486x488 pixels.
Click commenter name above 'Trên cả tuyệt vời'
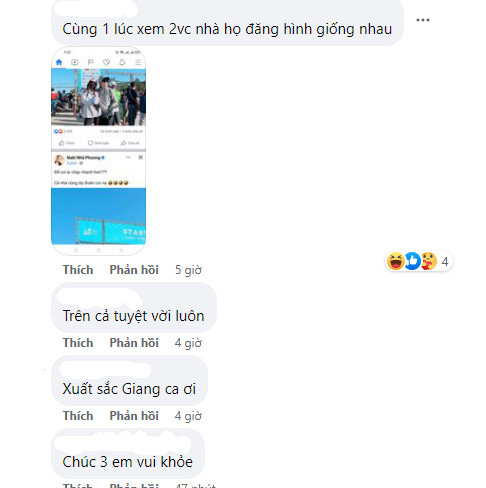99,297
